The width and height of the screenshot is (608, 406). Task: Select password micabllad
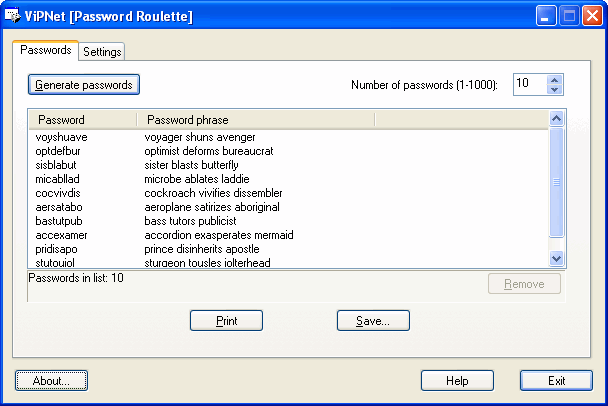(57, 179)
